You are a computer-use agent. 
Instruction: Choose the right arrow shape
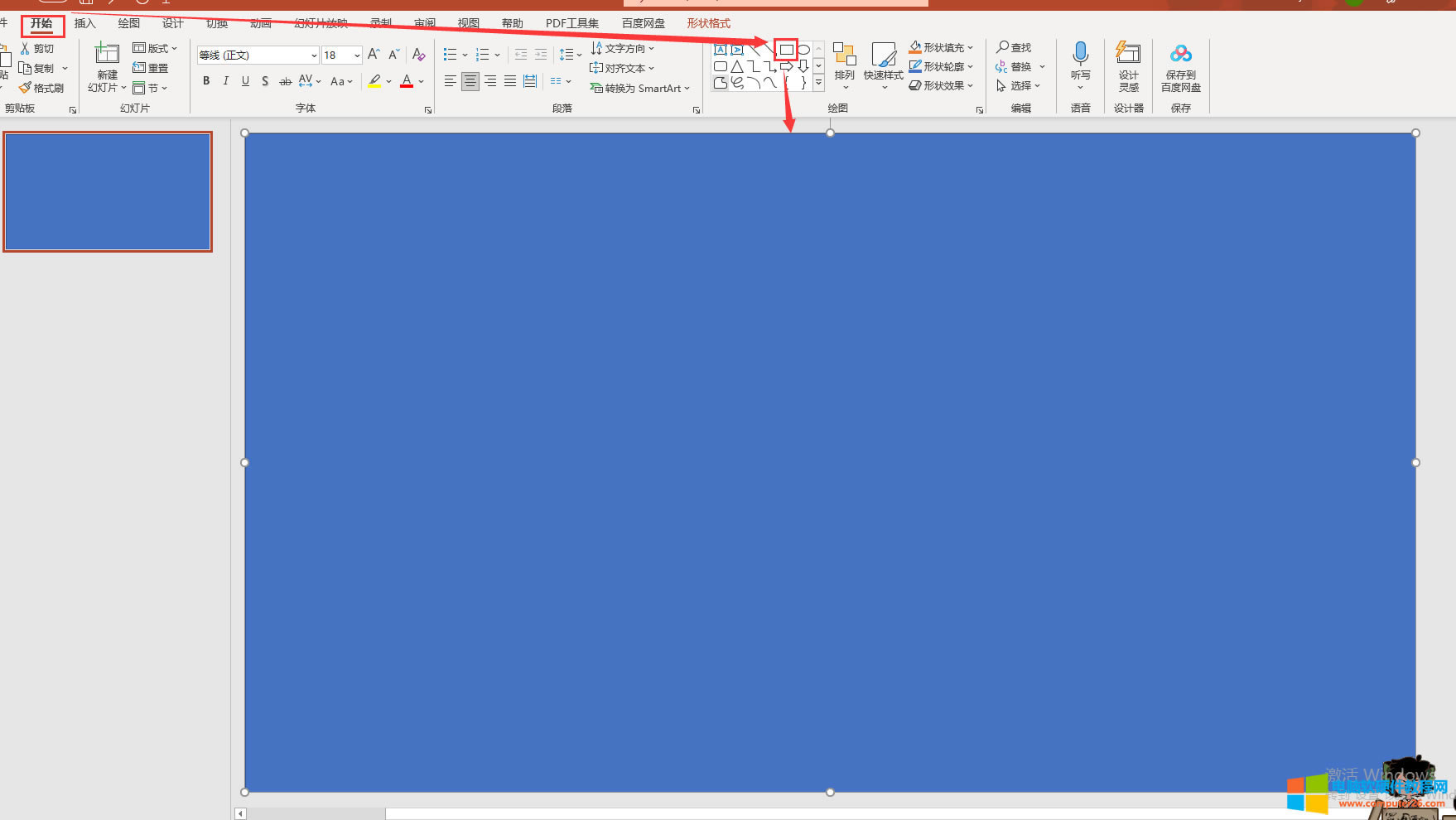click(x=787, y=66)
